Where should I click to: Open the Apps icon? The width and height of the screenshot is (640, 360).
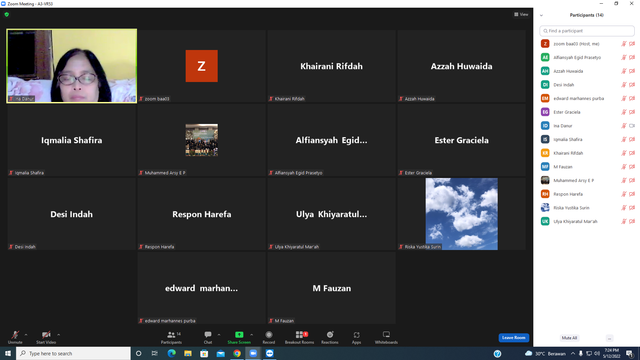point(357,335)
